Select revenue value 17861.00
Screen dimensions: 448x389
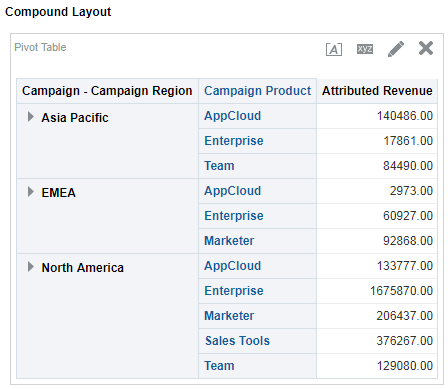408,141
